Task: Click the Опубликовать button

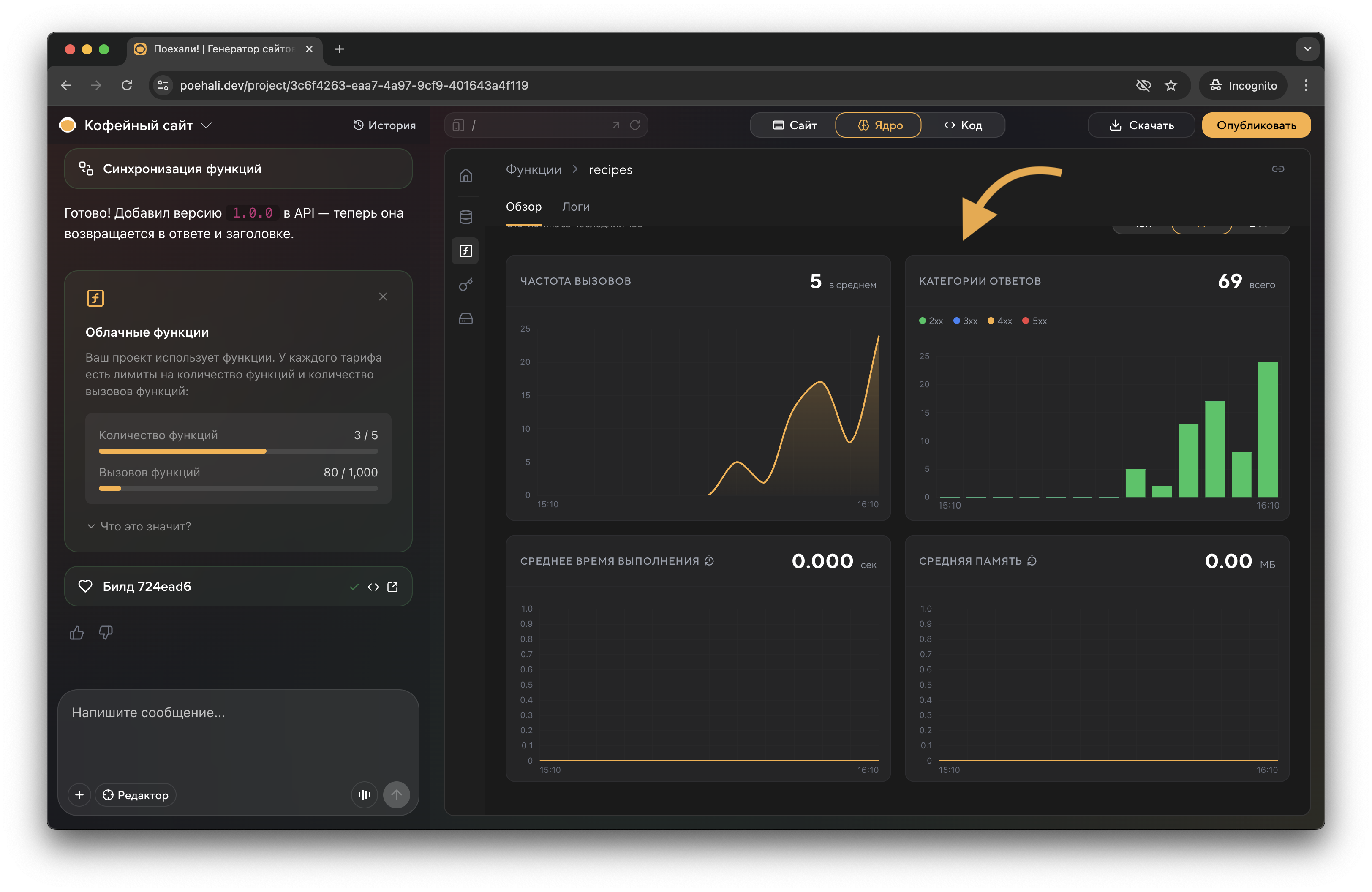Action: tap(1255, 125)
